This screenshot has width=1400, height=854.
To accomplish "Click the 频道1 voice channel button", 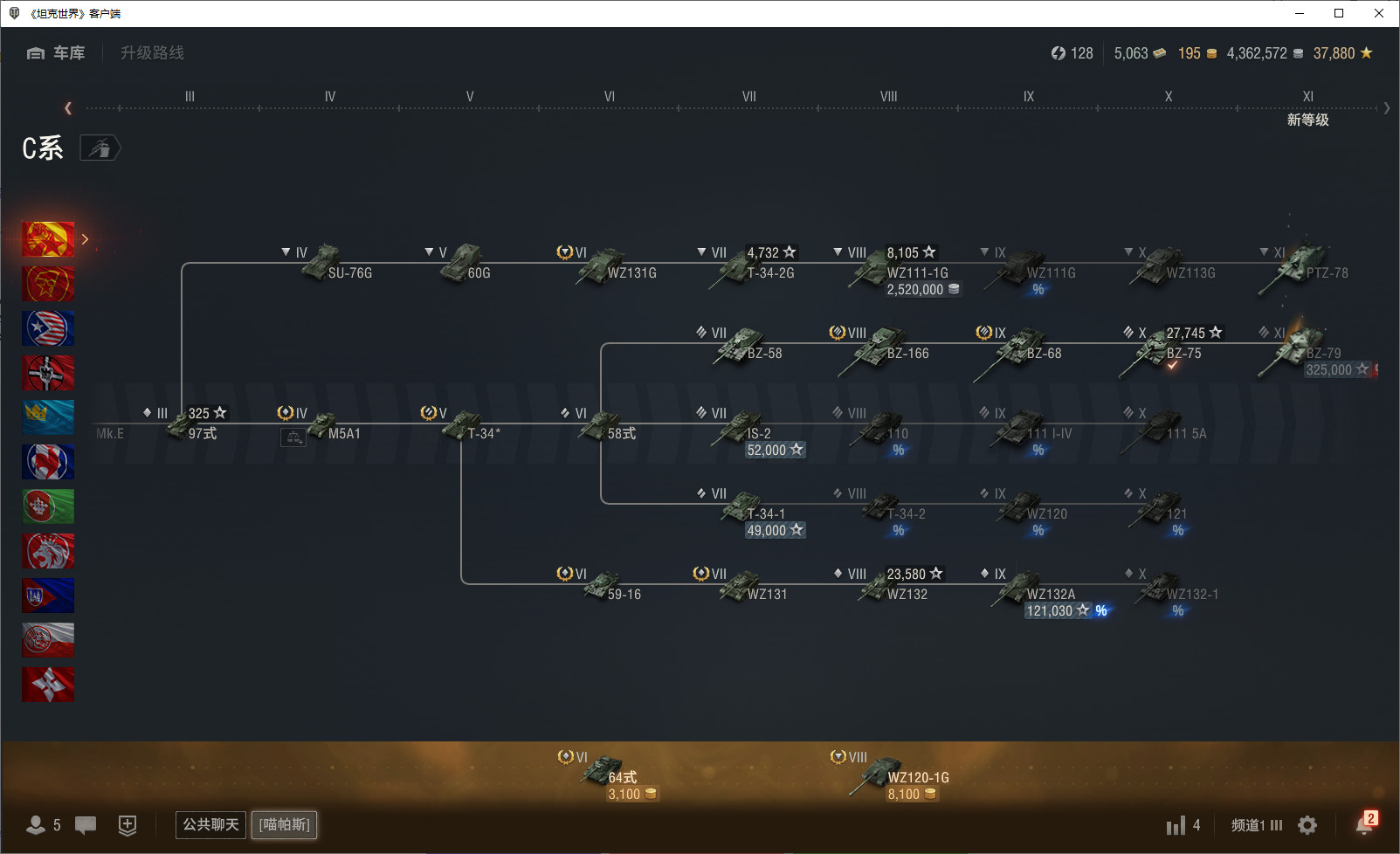I will 1257,825.
